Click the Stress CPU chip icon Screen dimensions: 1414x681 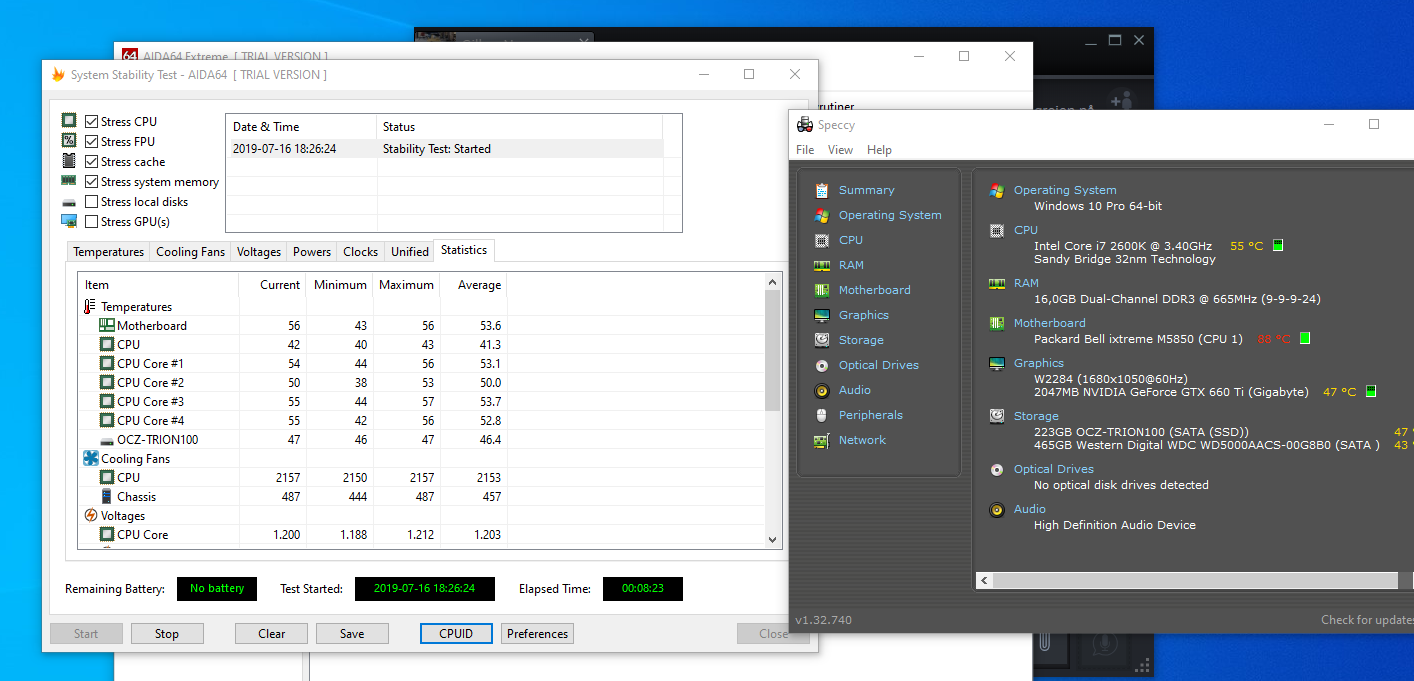coord(69,121)
